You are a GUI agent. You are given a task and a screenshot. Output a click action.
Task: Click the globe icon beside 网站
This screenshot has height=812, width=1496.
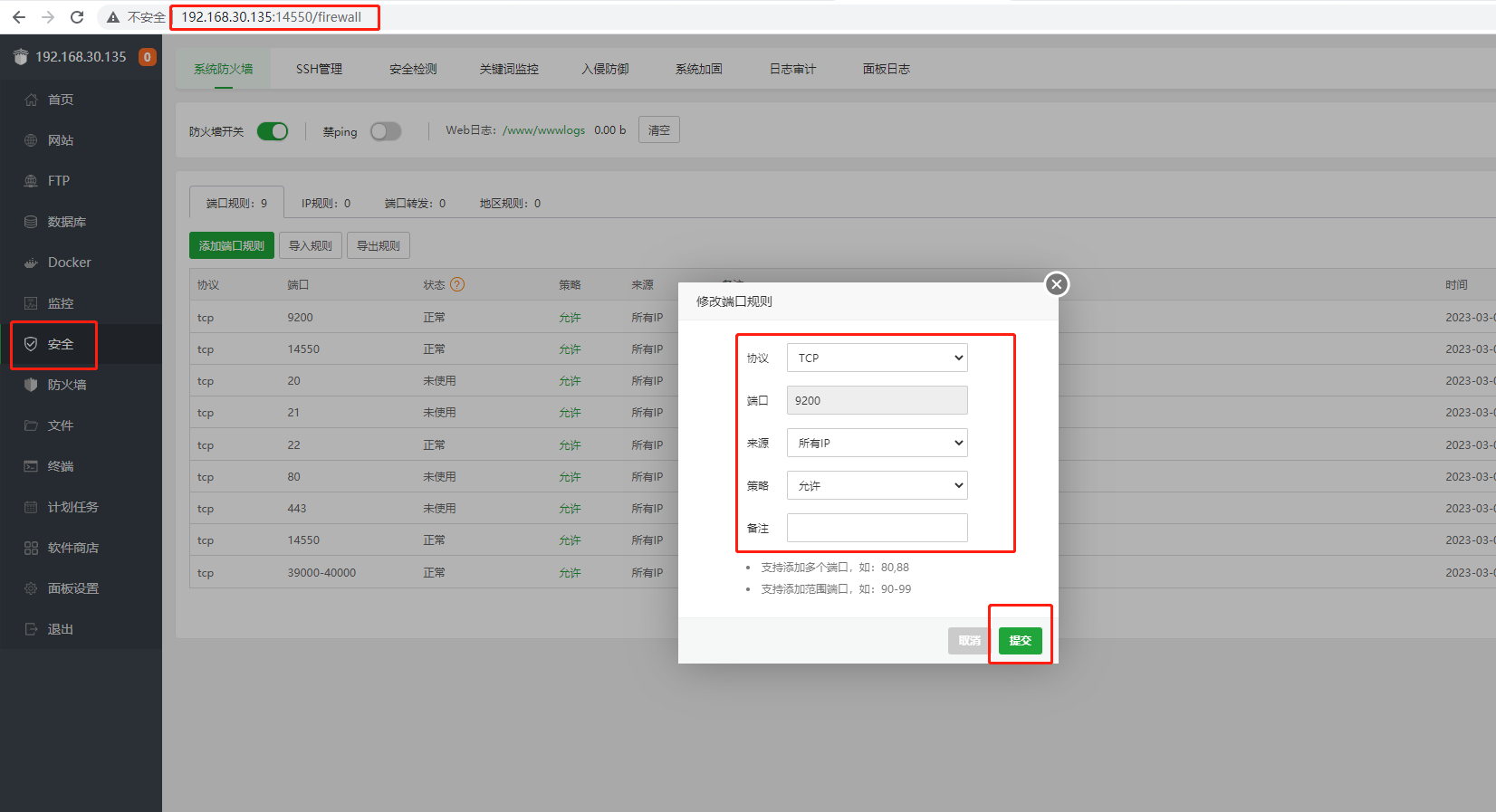31,140
